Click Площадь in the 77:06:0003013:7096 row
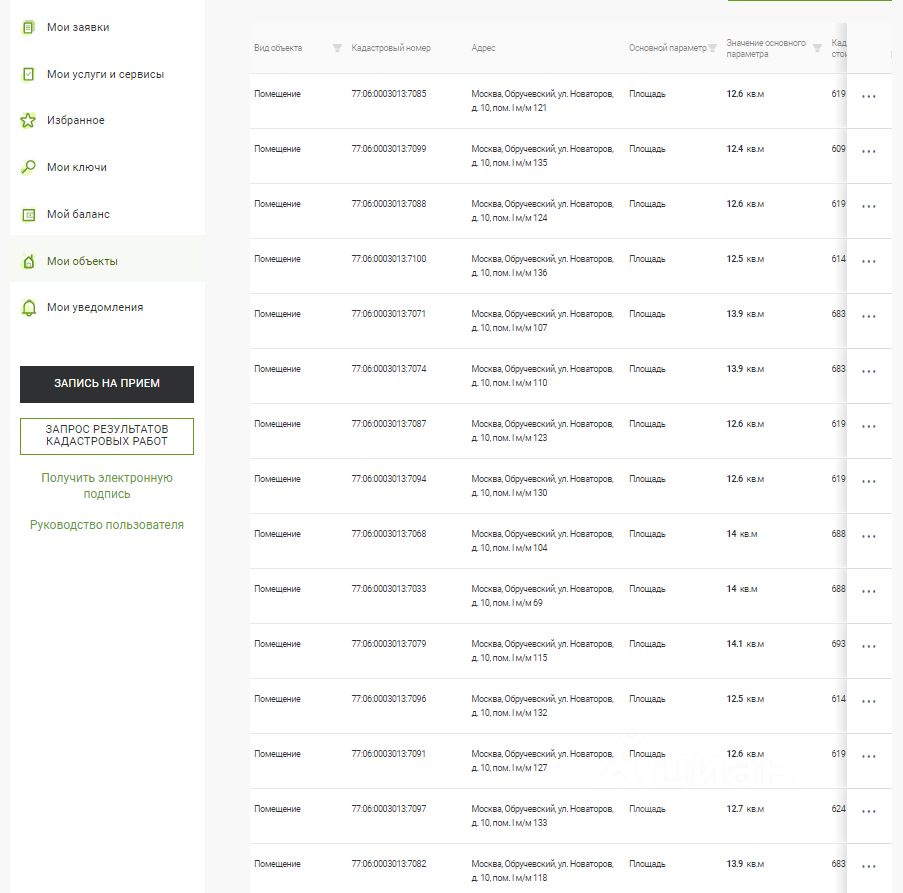Screen dimensions: 903x893 (x=647, y=698)
